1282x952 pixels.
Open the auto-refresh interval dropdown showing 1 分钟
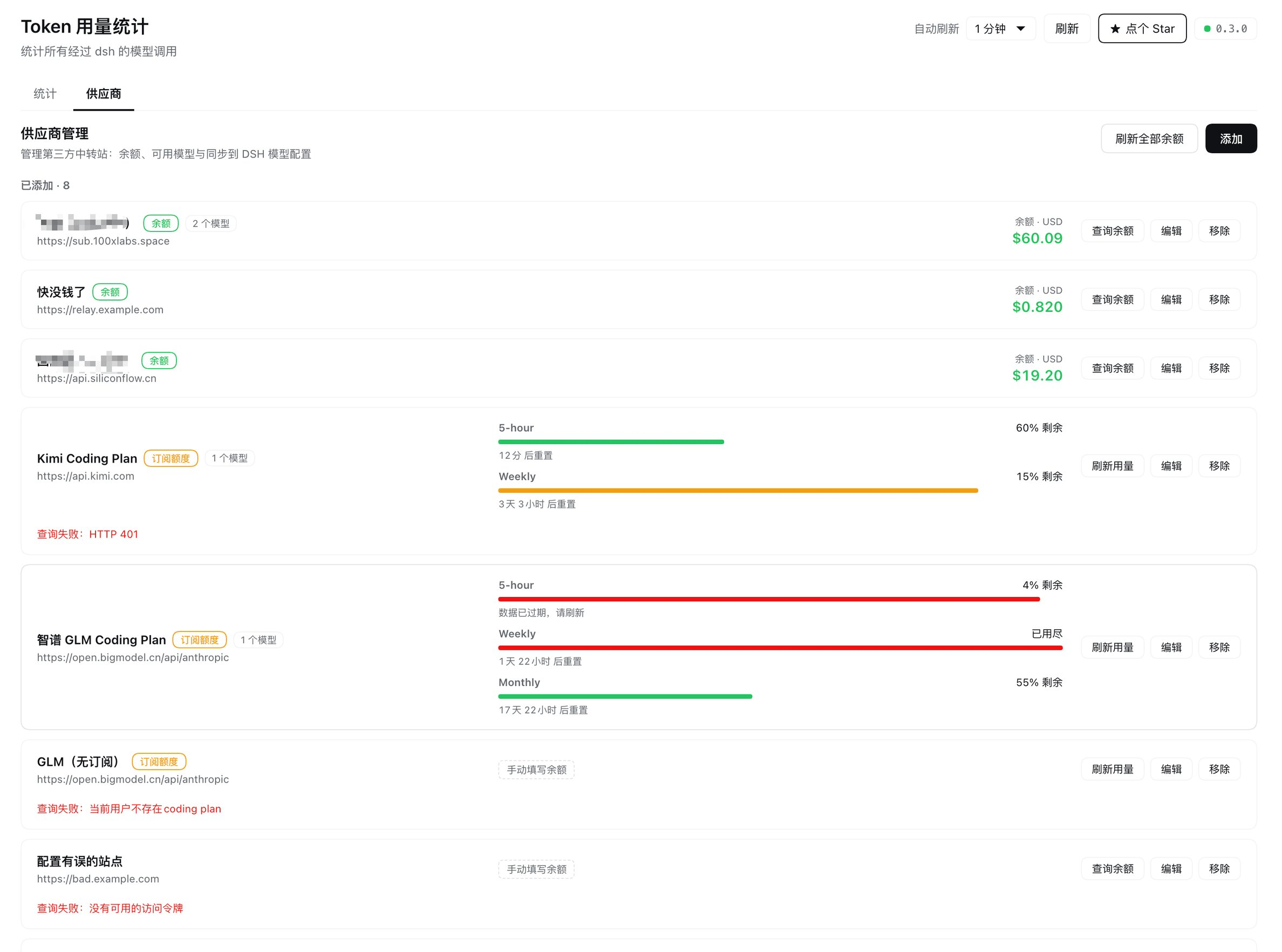click(1000, 29)
